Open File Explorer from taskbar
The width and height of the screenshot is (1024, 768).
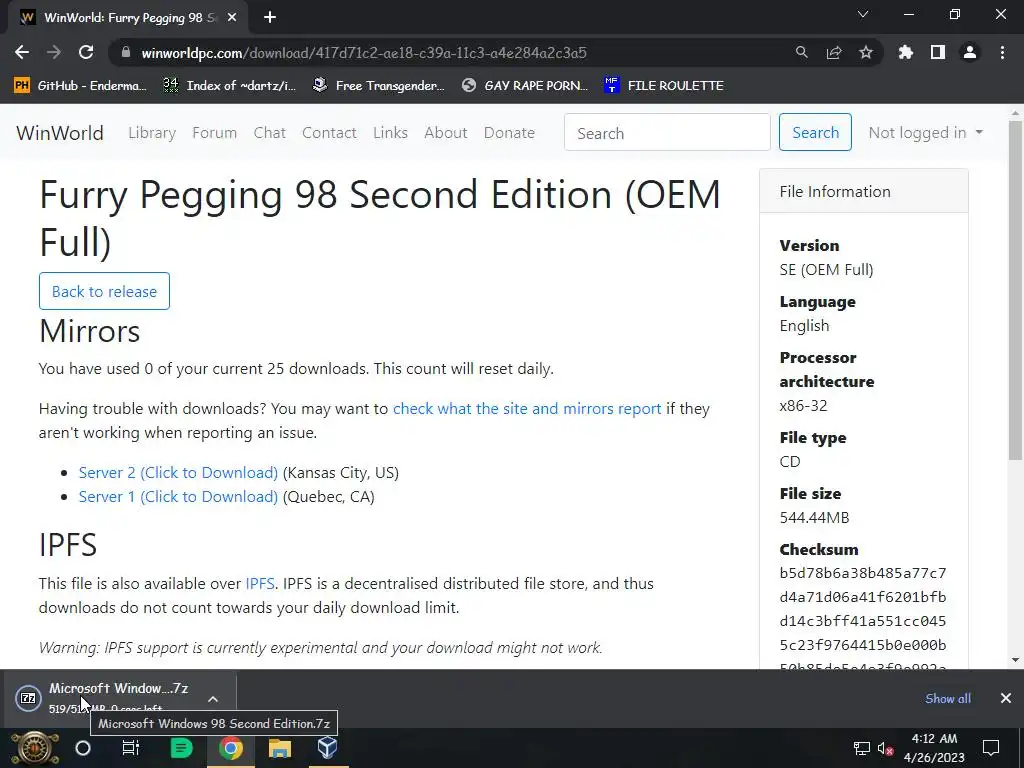280,748
